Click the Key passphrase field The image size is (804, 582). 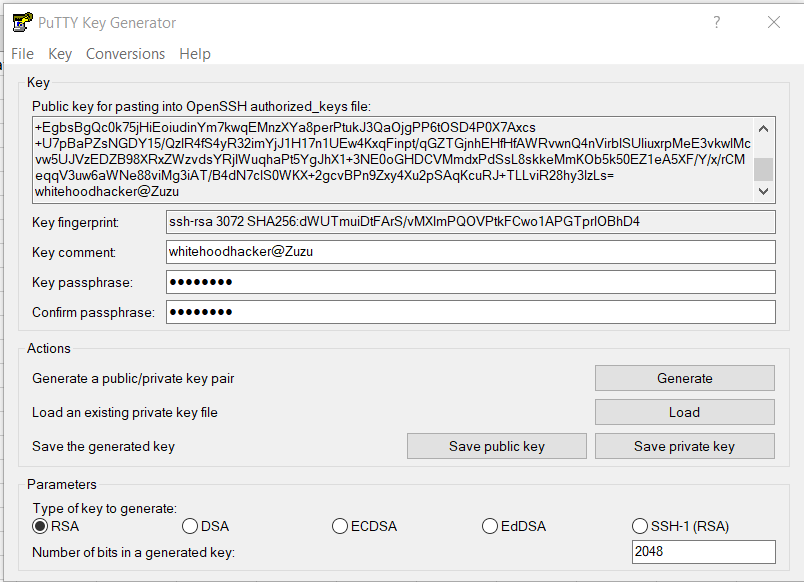click(471, 282)
